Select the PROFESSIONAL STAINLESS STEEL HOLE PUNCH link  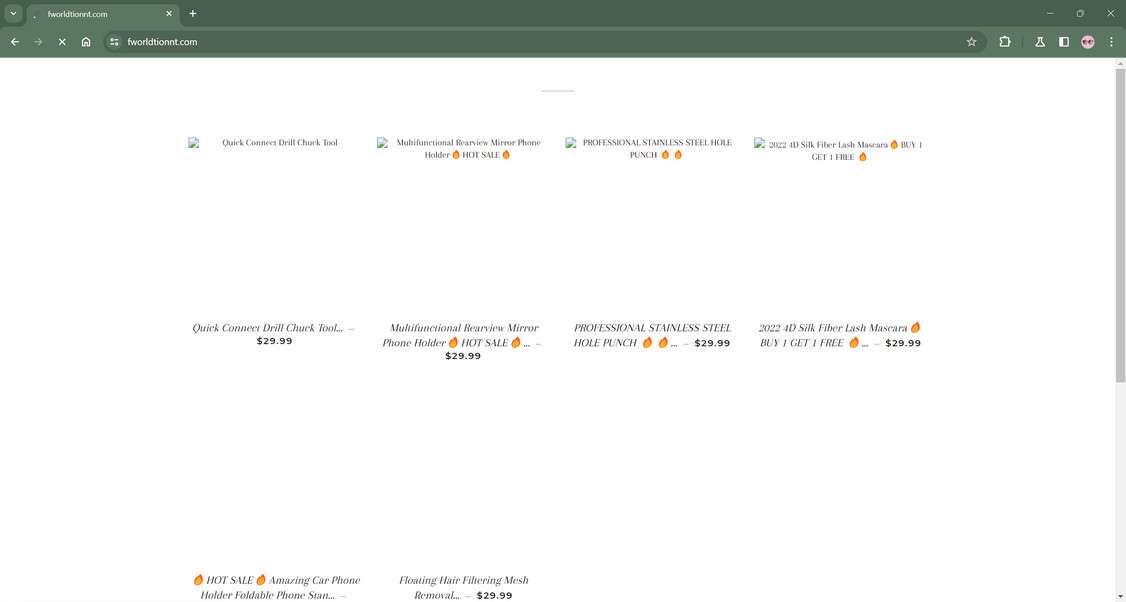652,334
